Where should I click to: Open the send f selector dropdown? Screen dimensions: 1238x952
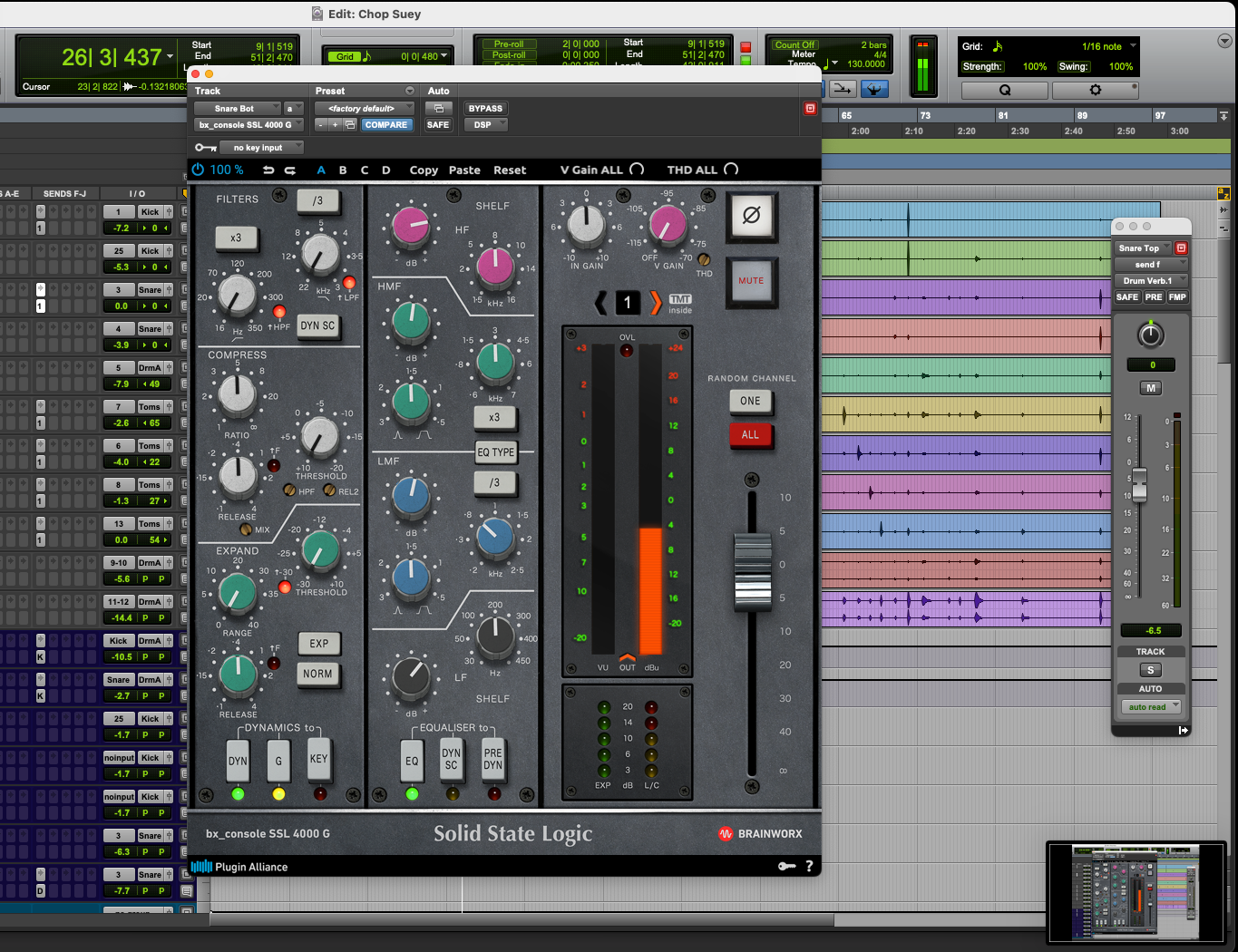(1150, 264)
